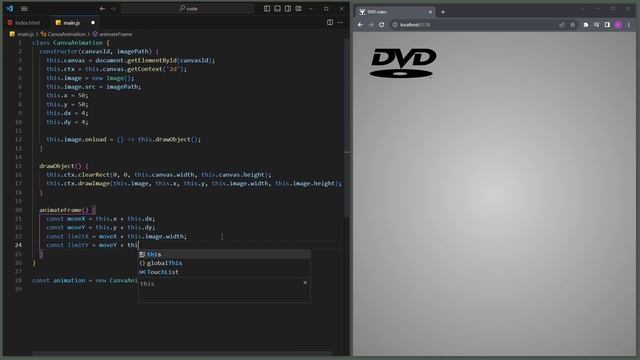Split the editor to the right
The height and width of the screenshot is (360, 640).
coord(330,22)
